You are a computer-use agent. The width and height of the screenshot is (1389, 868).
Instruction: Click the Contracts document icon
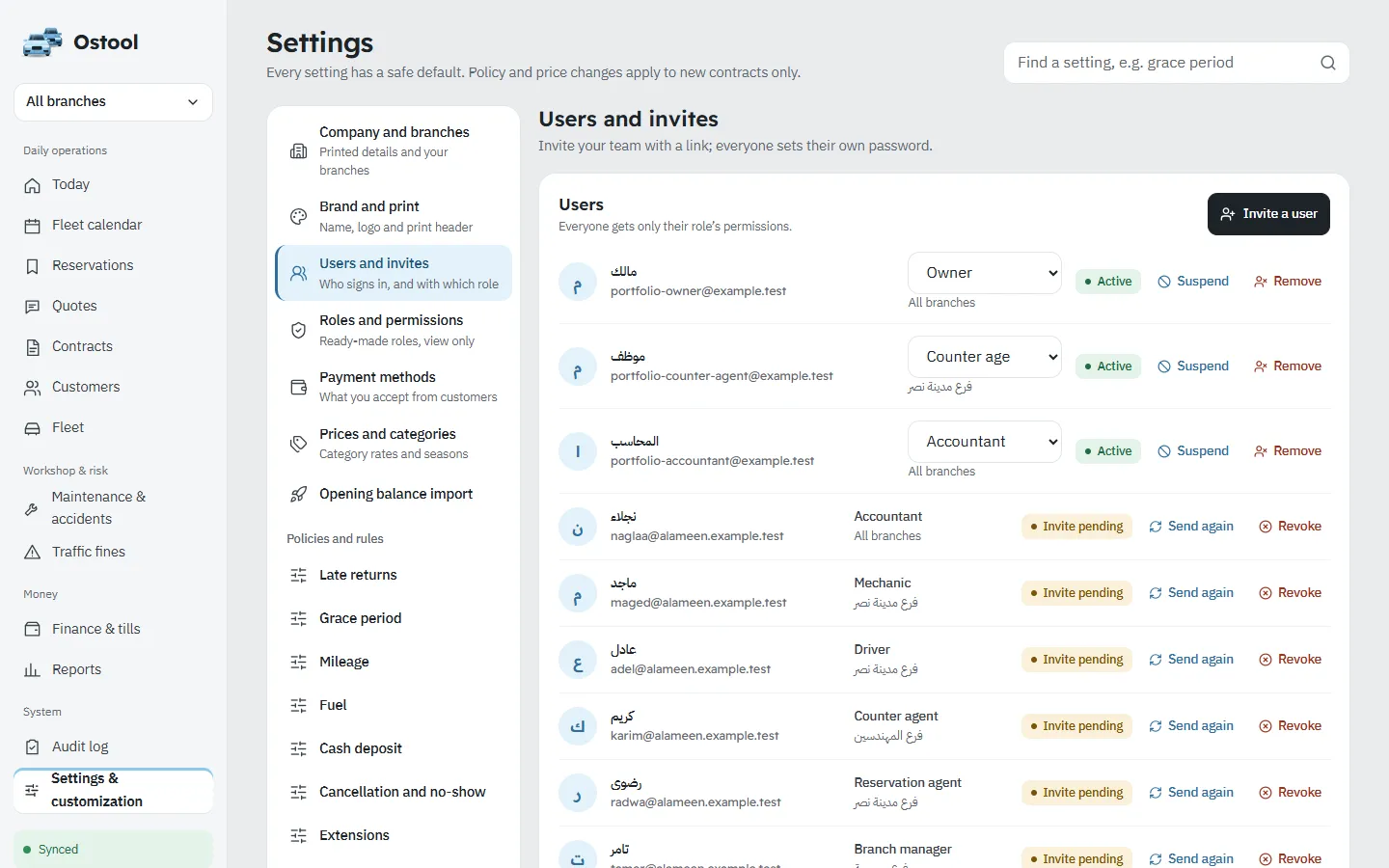click(x=33, y=347)
